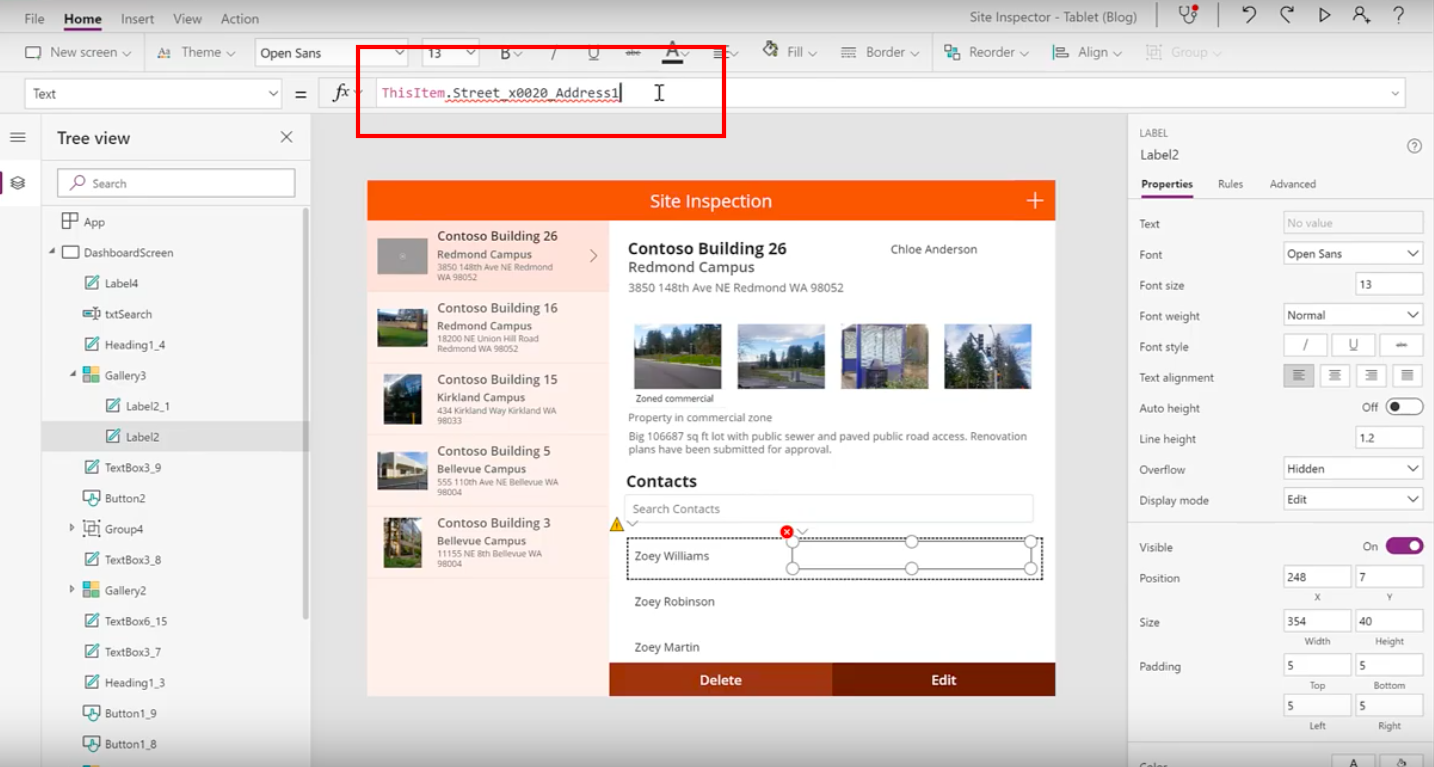Screen dimensions: 1434x767
Task: Open the Display mode Edit dropdown
Action: pyautogui.click(x=1353, y=499)
